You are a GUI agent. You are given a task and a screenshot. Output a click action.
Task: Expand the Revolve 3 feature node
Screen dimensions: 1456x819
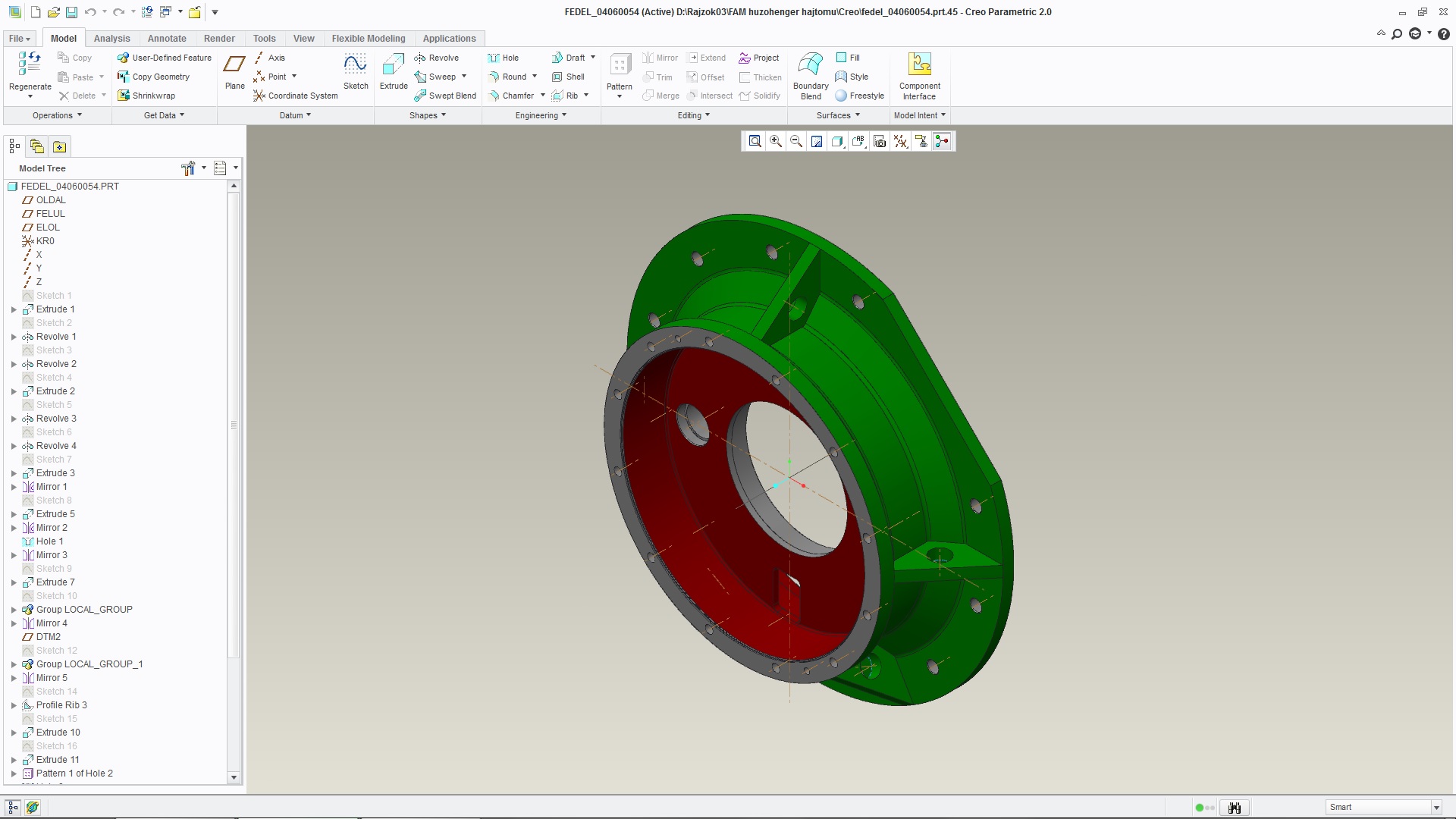pos(14,419)
